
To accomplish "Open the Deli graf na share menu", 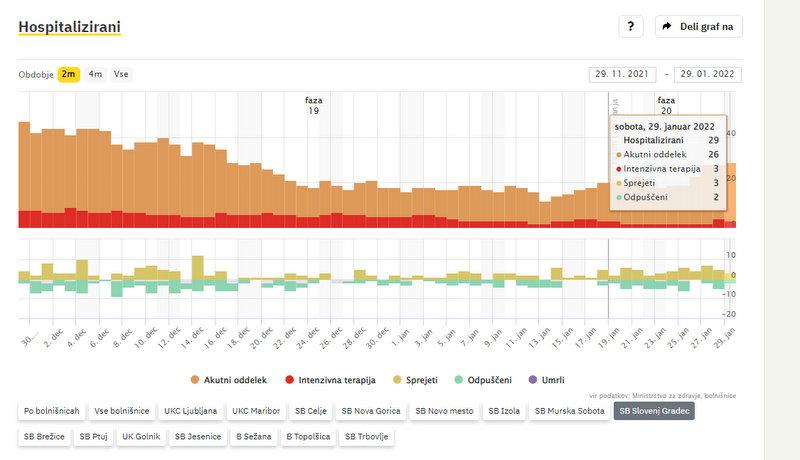I will 698,27.
